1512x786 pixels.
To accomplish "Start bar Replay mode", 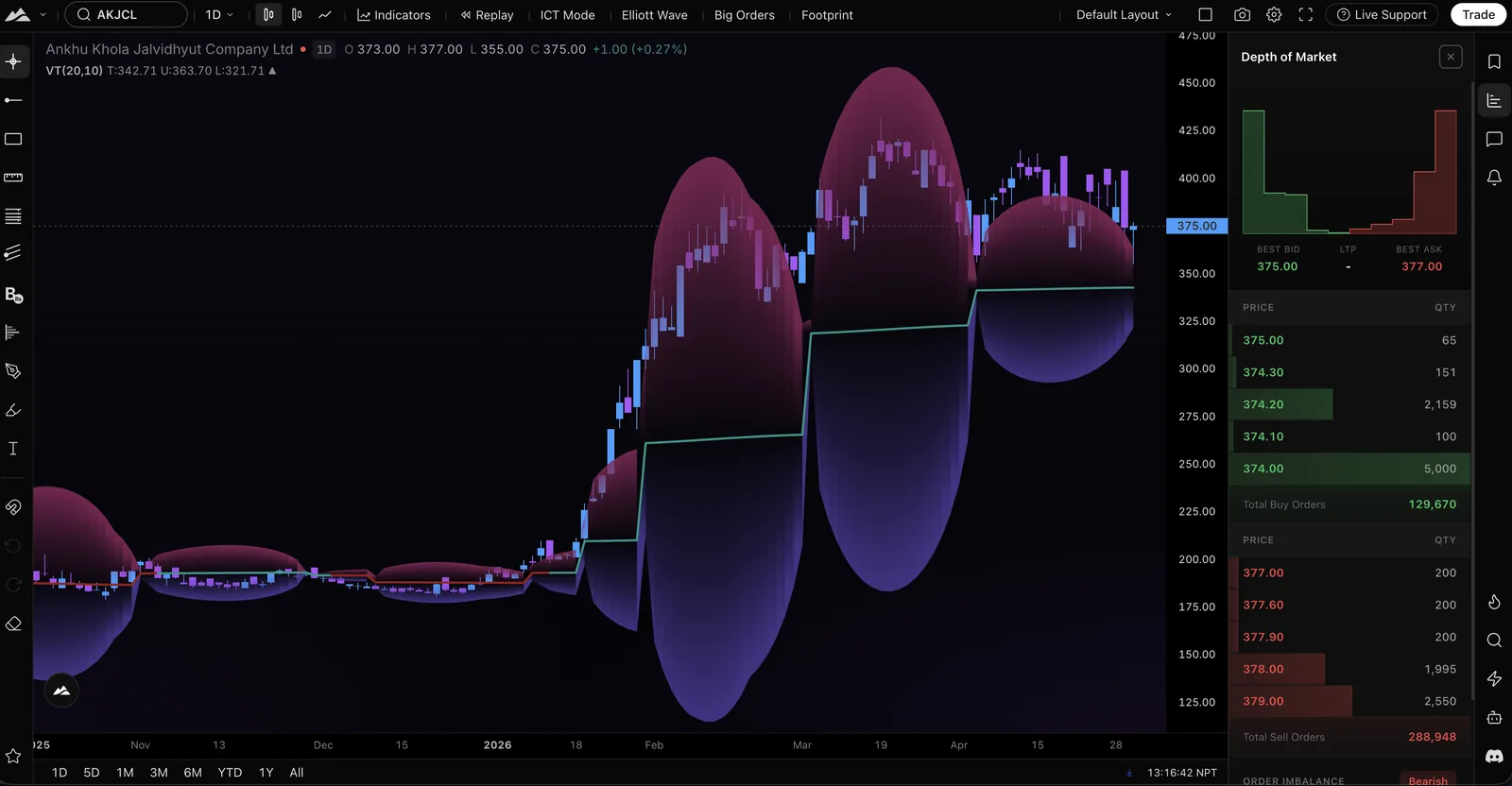I will point(487,15).
